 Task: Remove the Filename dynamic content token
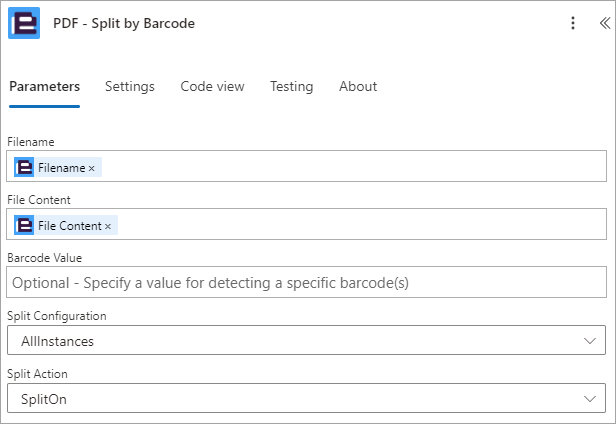[x=92, y=169]
